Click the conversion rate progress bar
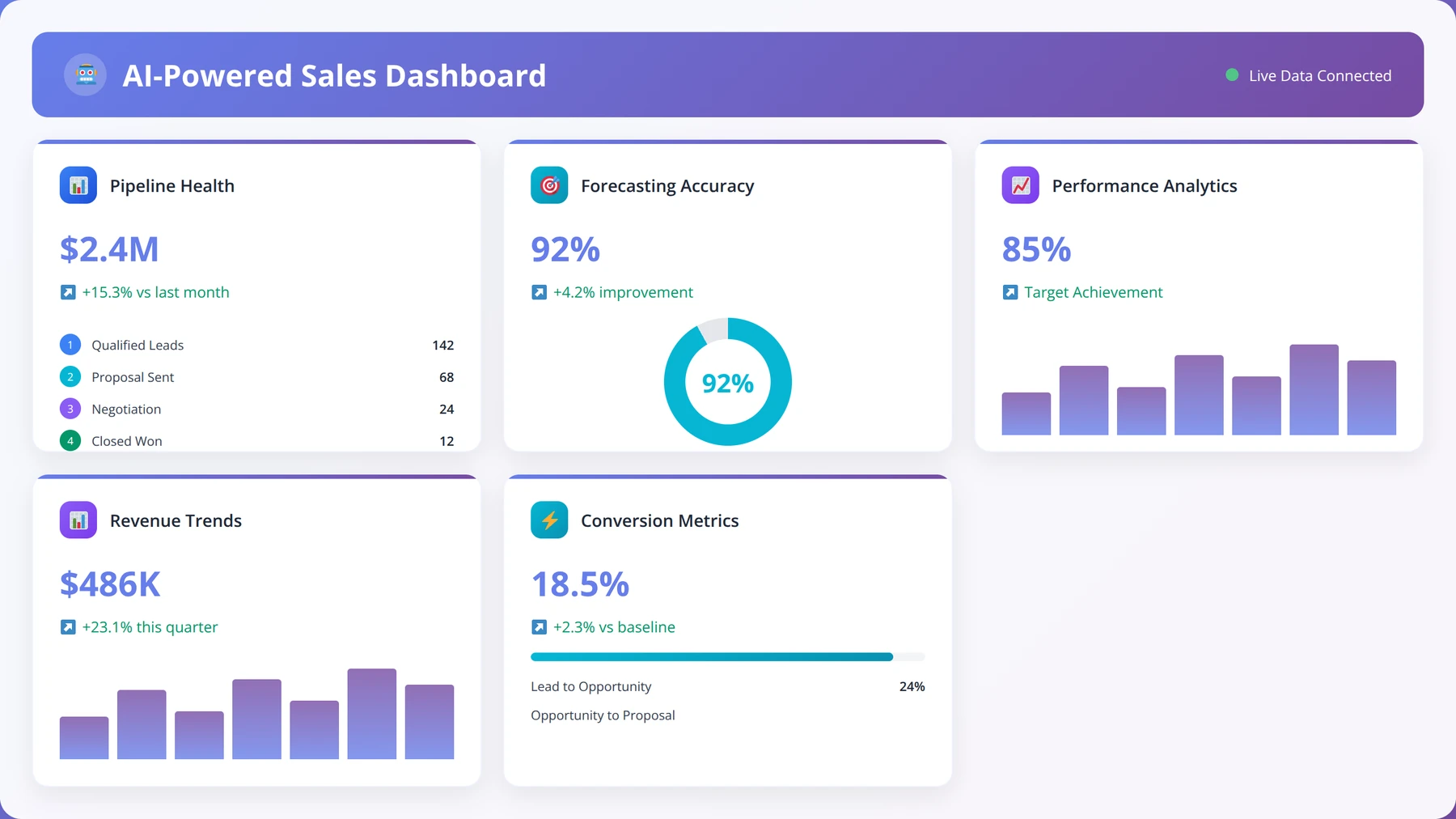This screenshot has height=819, width=1456. (x=728, y=657)
